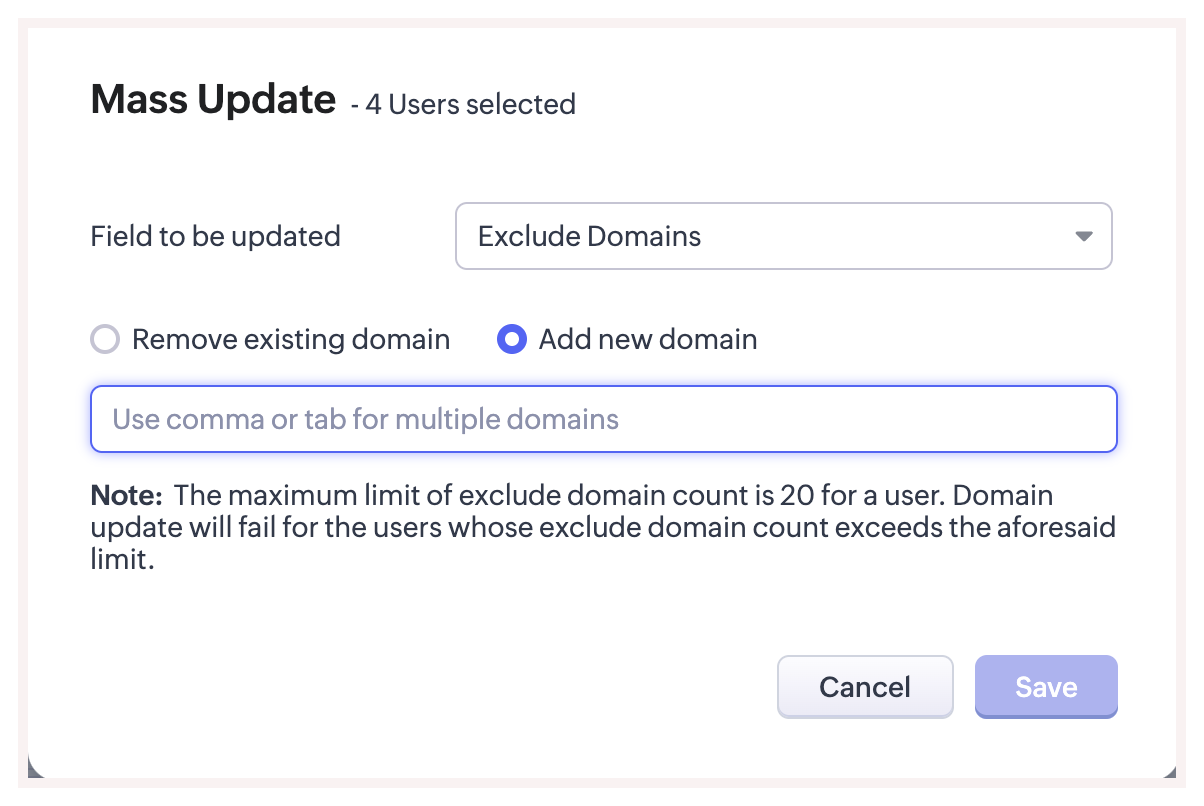Click the 'Add new domain' label text
Screen dimensions: 1204x806
pos(647,340)
